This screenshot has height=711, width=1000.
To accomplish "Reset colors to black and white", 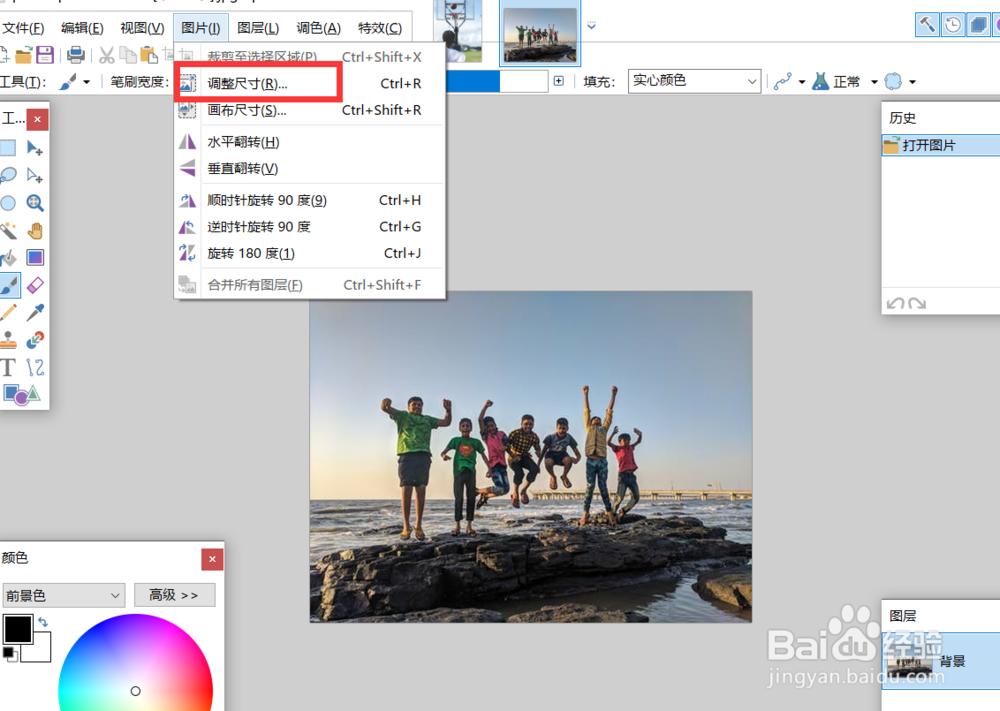I will point(10,654).
